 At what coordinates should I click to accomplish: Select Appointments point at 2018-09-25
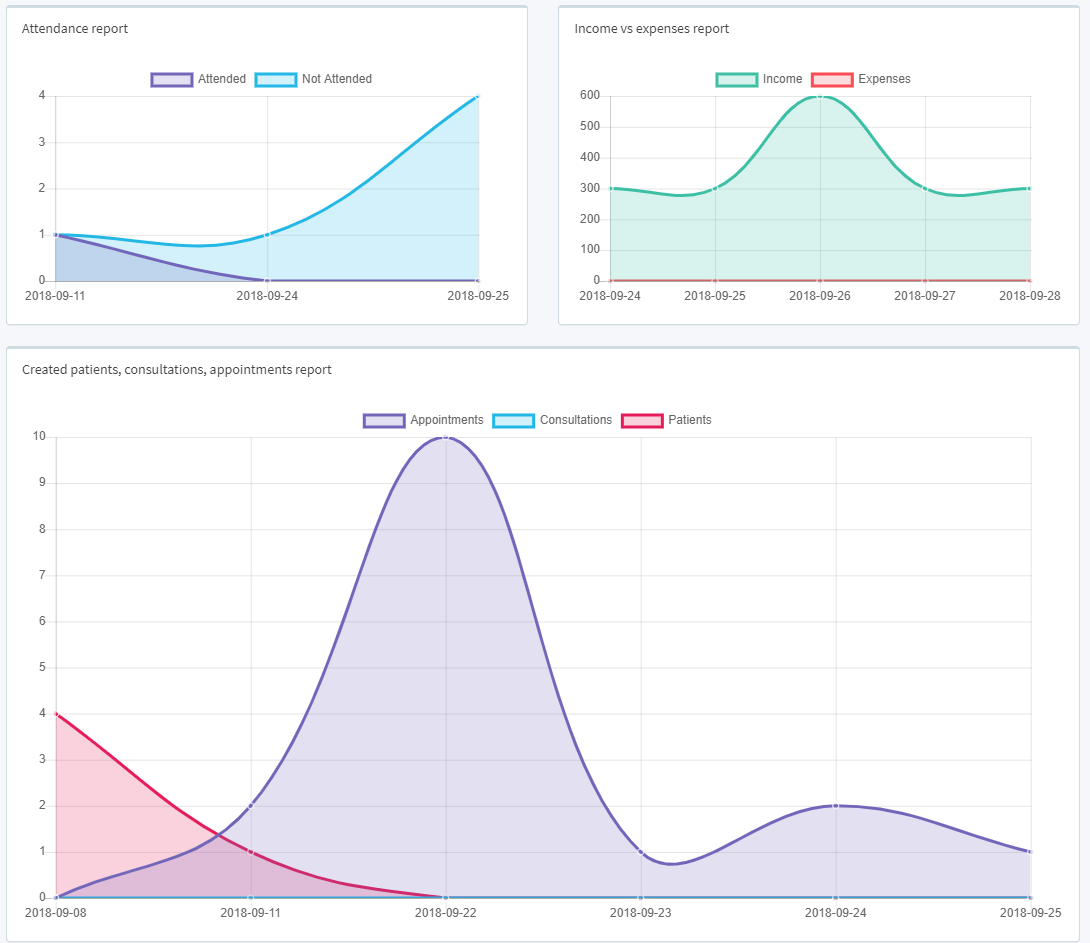point(1031,852)
